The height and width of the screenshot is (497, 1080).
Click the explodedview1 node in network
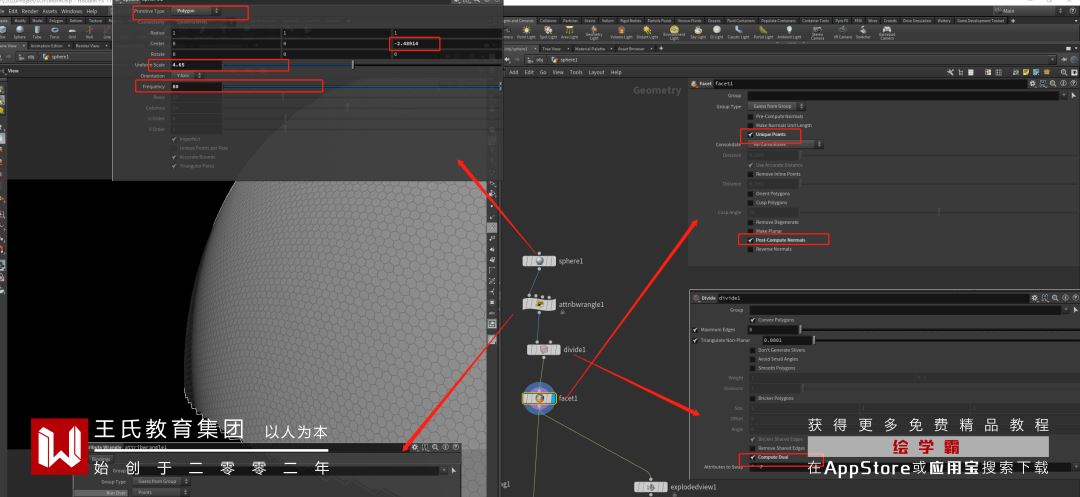point(651,487)
